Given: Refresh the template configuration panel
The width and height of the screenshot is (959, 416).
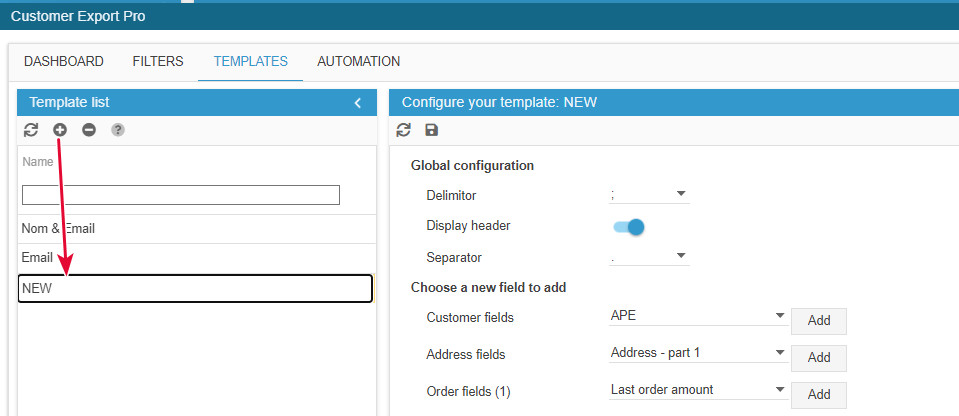Looking at the screenshot, I should (x=404, y=130).
